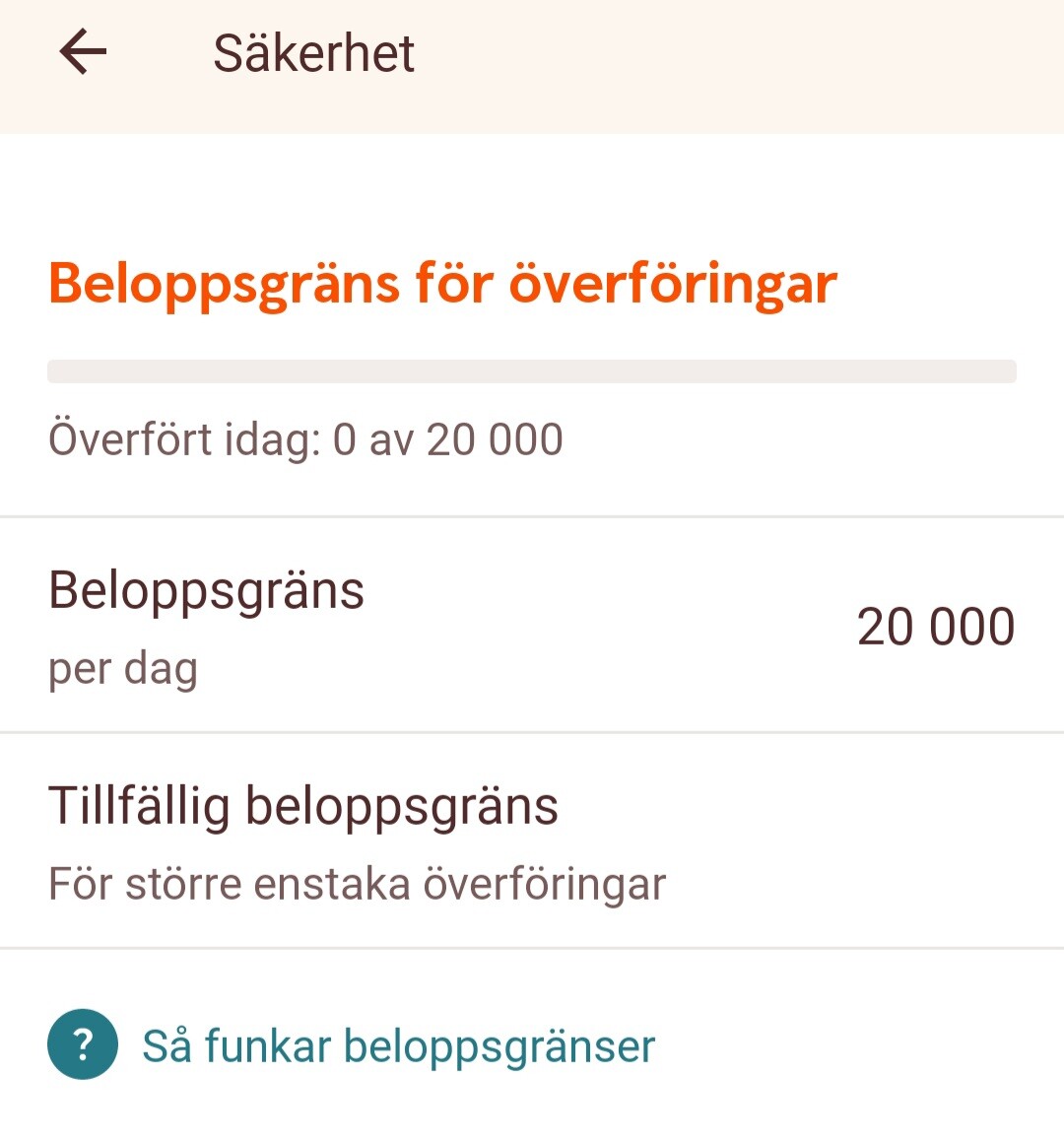Tap the word 'överföringar' in the orange heading
The height and width of the screenshot is (1143, 1064).
(673, 284)
